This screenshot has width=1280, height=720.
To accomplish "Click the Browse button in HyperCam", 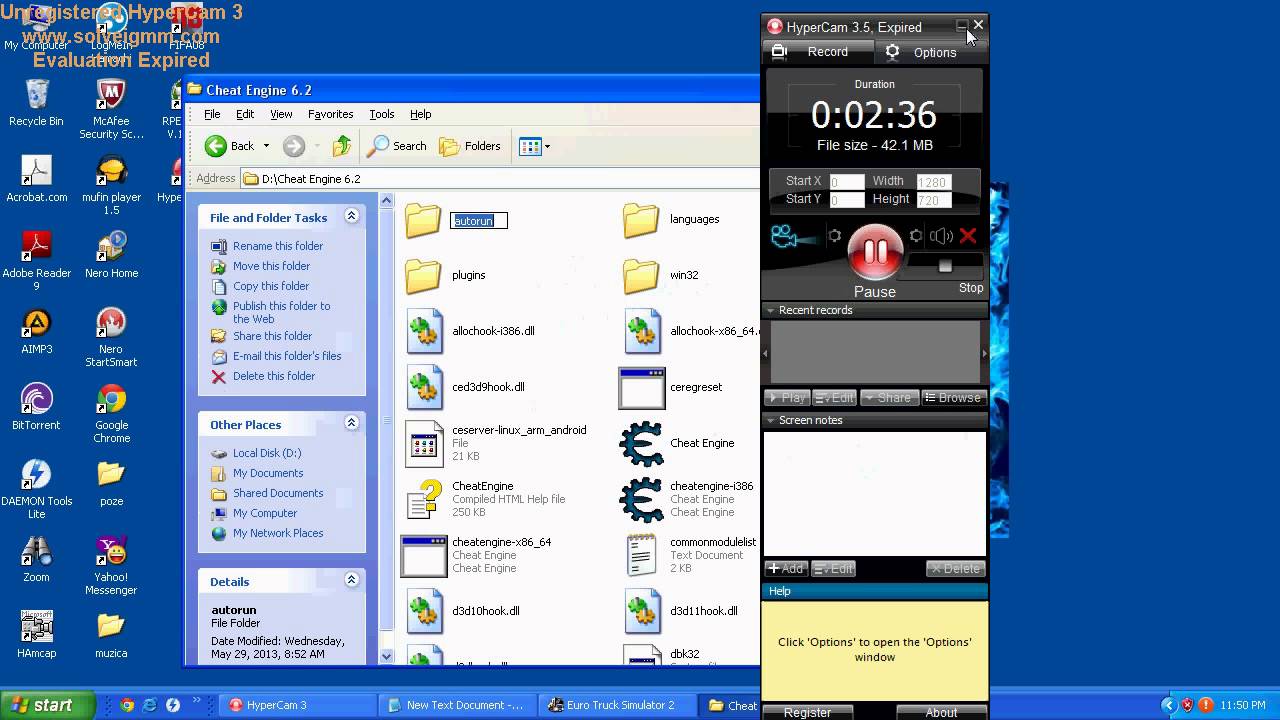I will point(953,397).
